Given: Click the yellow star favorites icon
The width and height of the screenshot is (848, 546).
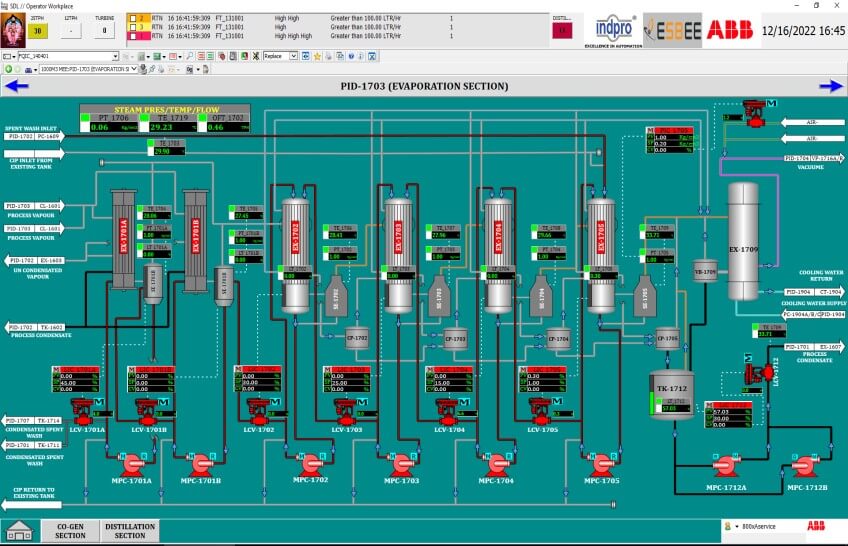Looking at the screenshot, I should [x=317, y=56].
